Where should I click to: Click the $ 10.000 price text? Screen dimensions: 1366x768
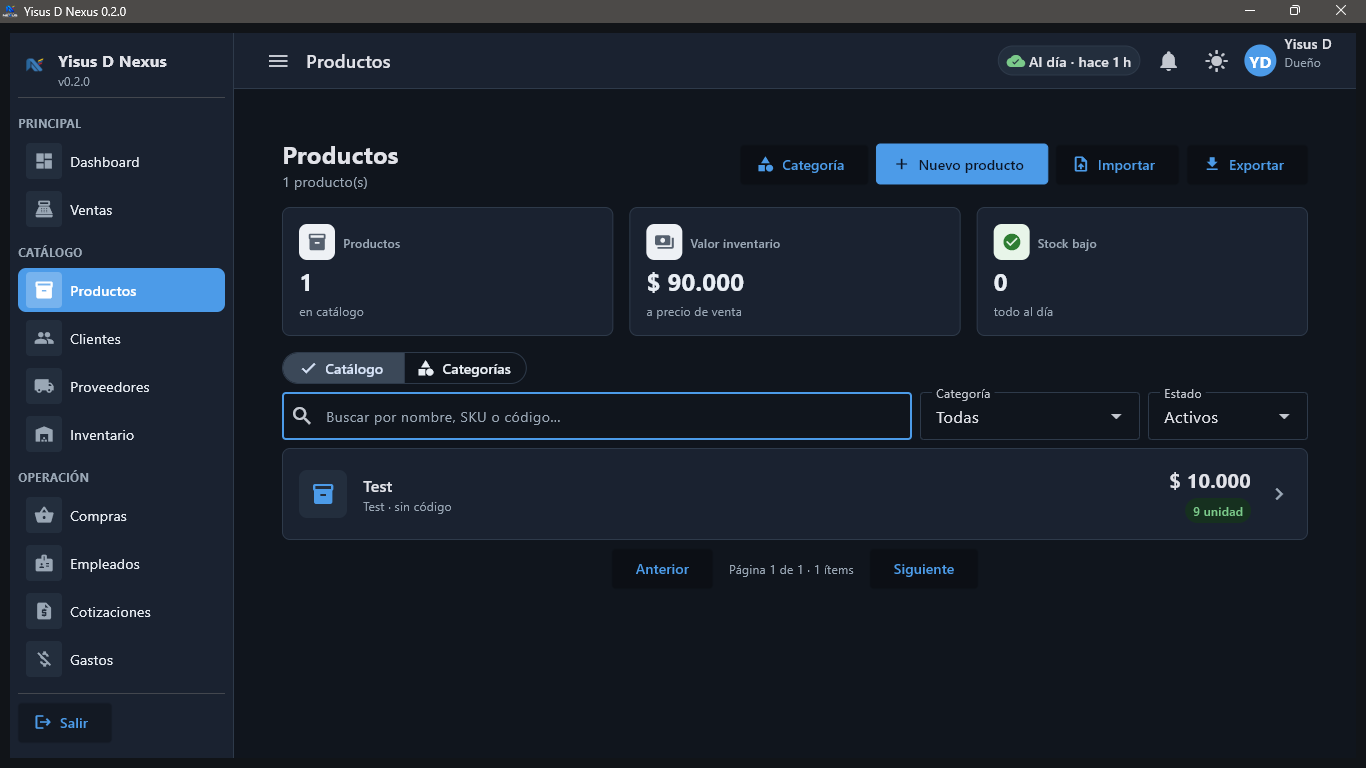point(1210,481)
